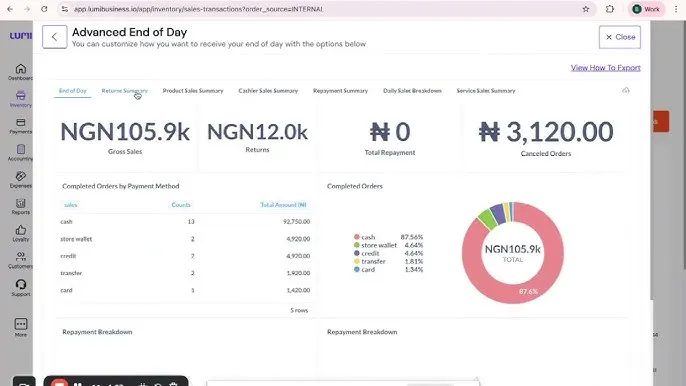This screenshot has width=686, height=386.
Task: Click the browser back arrow
Action: tap(10, 9)
